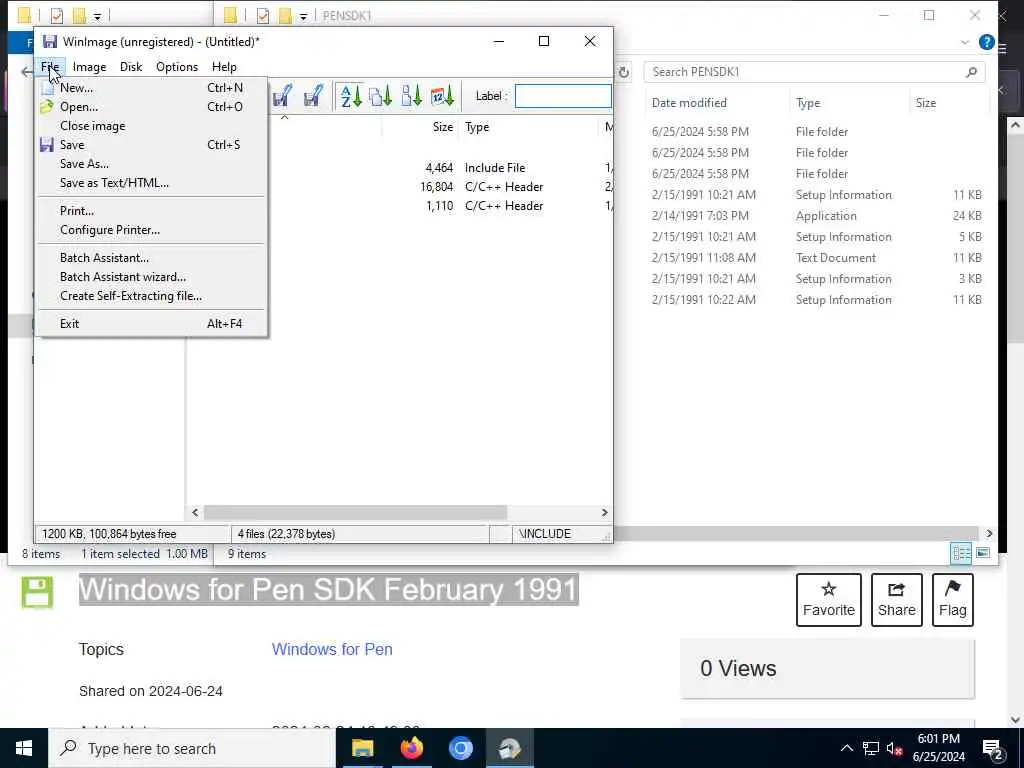Open Explorer help via blue question mark
The height and width of the screenshot is (768, 1024).
point(986,42)
